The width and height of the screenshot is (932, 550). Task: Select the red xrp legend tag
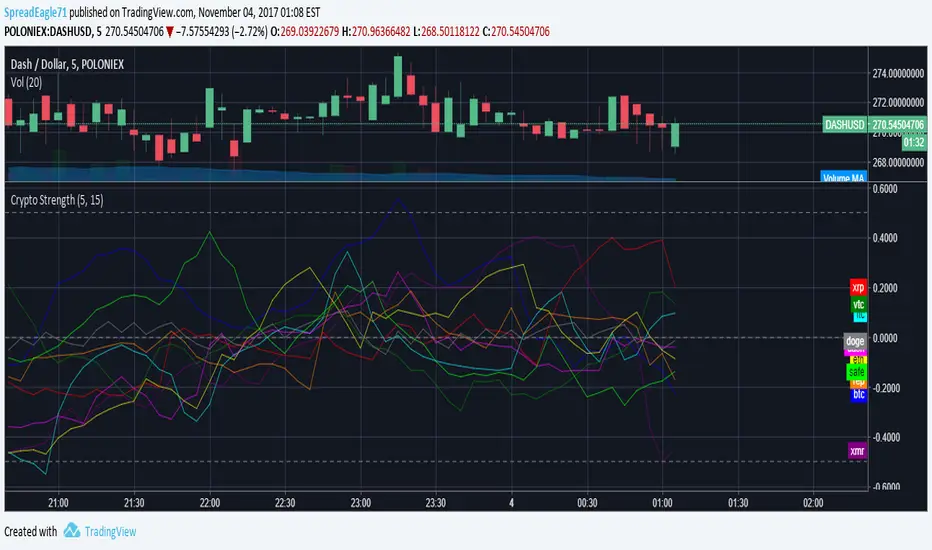pos(858,288)
